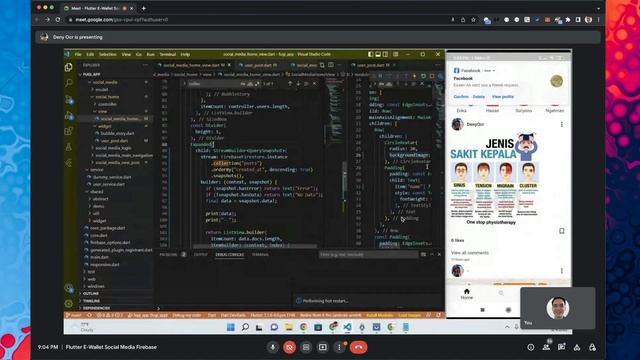
Task: Click Confirm in the Facebook friend request notification
Action: pos(461,97)
